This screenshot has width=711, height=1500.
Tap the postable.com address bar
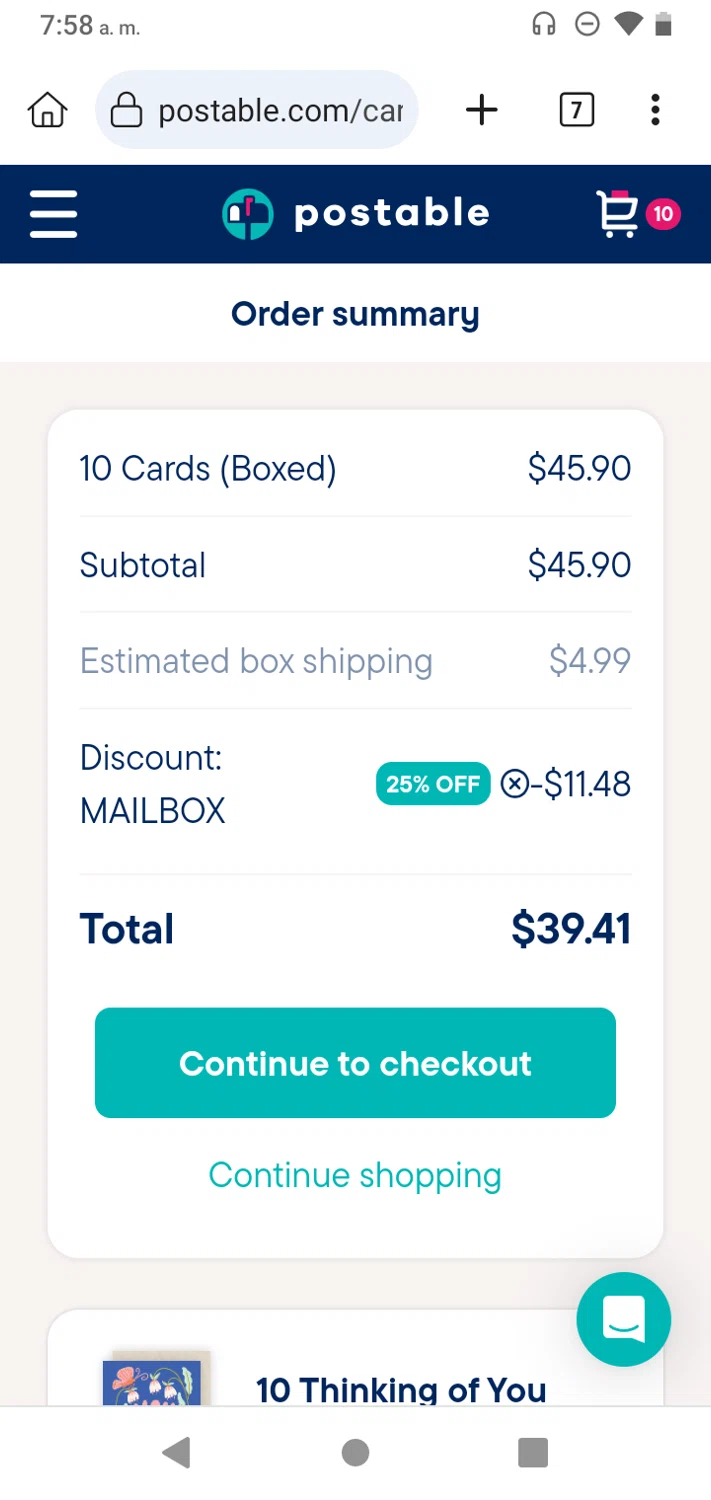coord(280,110)
